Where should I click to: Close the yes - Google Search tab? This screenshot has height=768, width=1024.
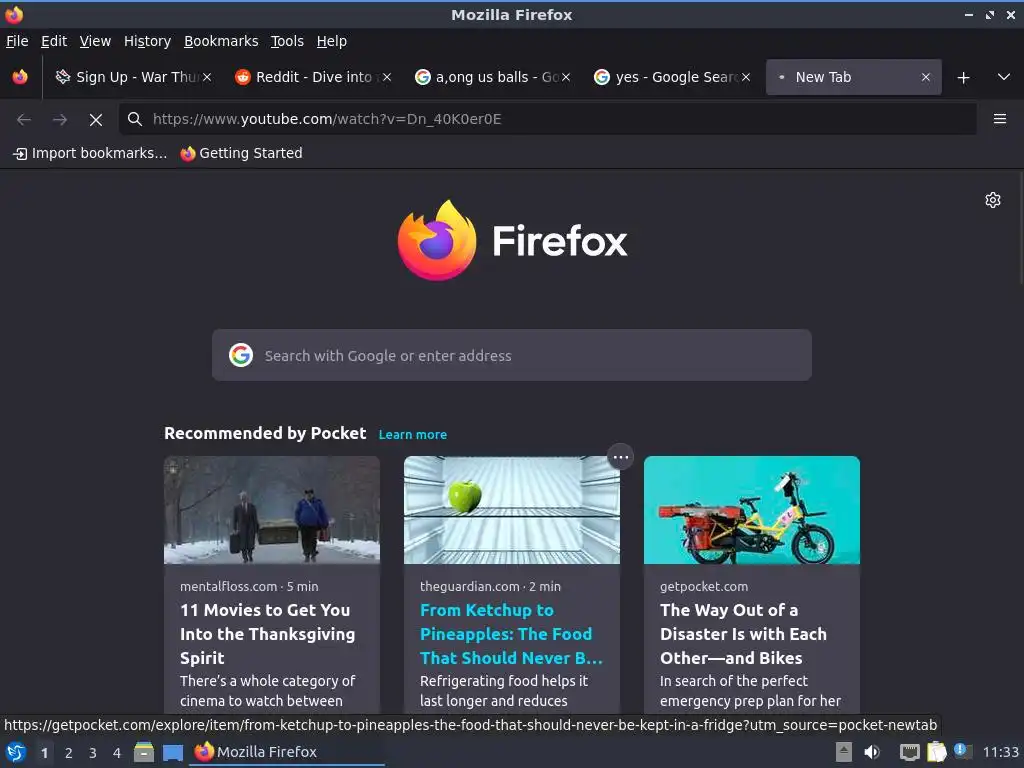(x=746, y=77)
